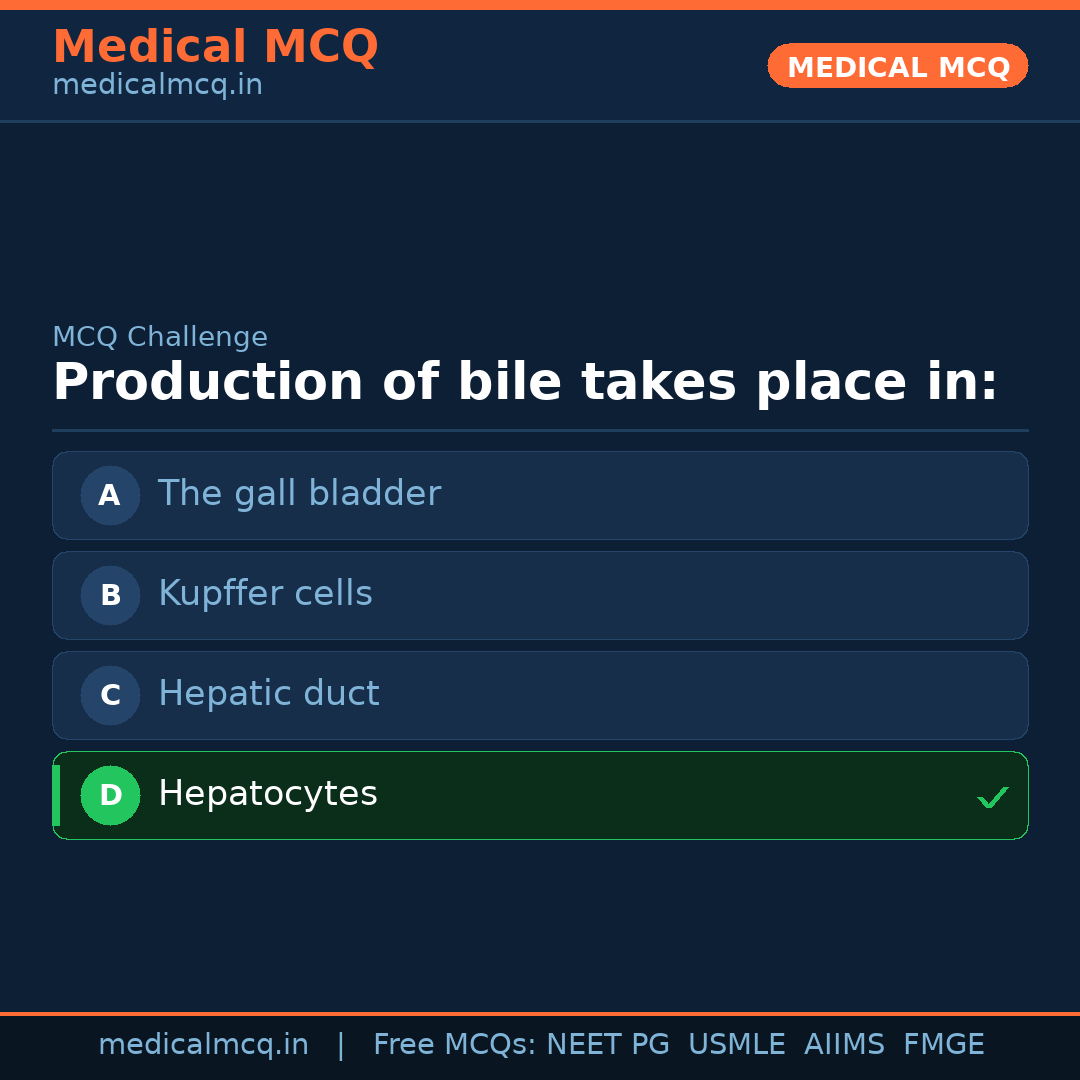Click the 'USMLE' footer label
The height and width of the screenshot is (1080, 1080).
pyautogui.click(x=736, y=1045)
